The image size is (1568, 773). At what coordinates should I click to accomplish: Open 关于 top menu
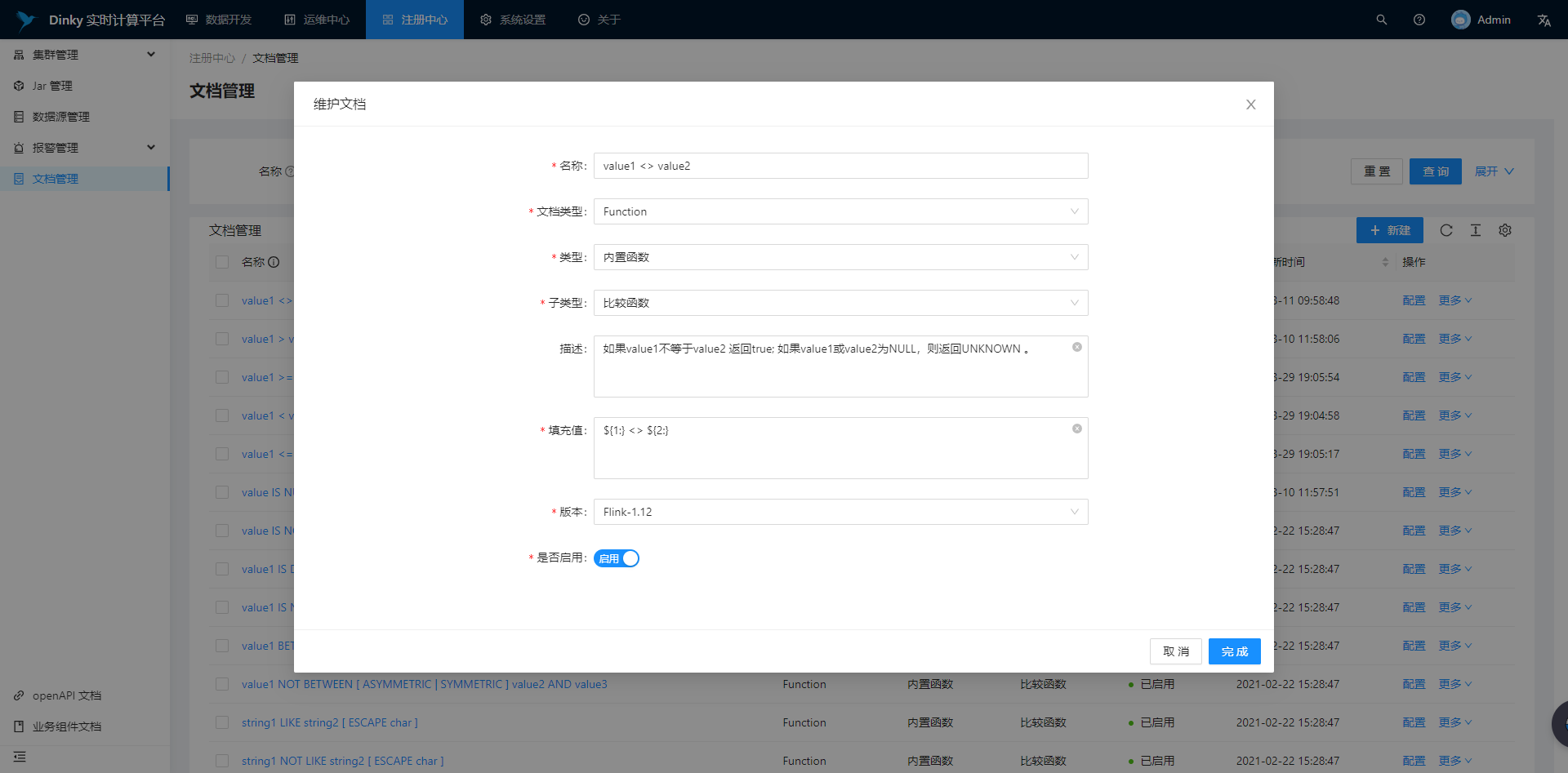(599, 20)
